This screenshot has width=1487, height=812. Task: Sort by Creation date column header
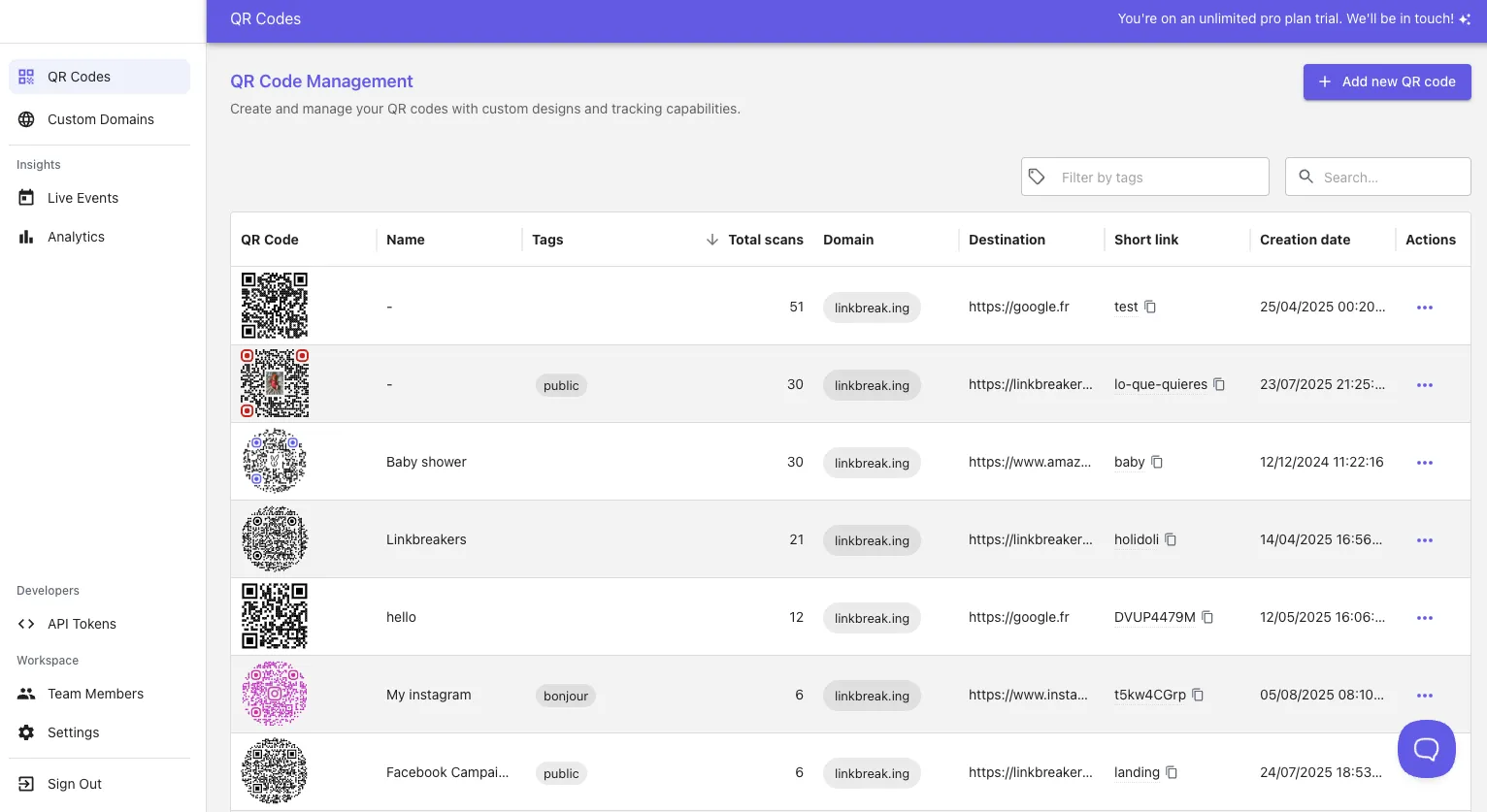pos(1305,240)
